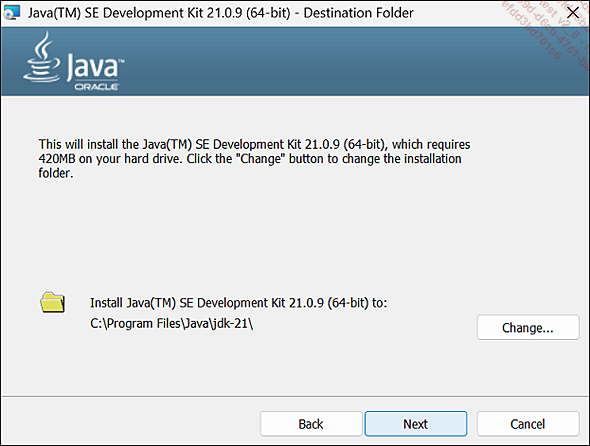Viewport: 590px width, 446px height.
Task: Click the window title Destination Folder text
Action: coord(359,13)
